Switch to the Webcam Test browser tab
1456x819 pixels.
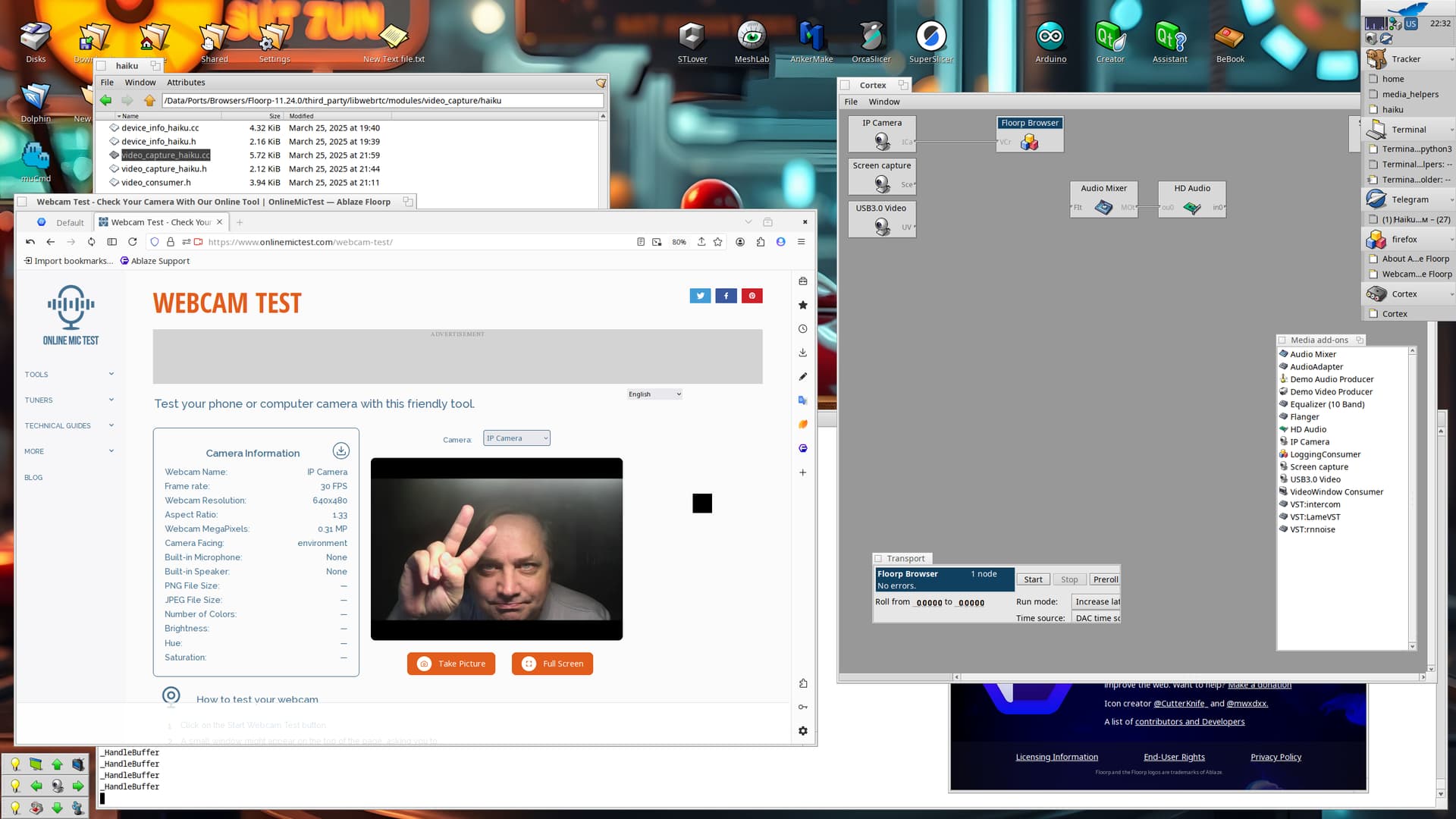point(161,222)
